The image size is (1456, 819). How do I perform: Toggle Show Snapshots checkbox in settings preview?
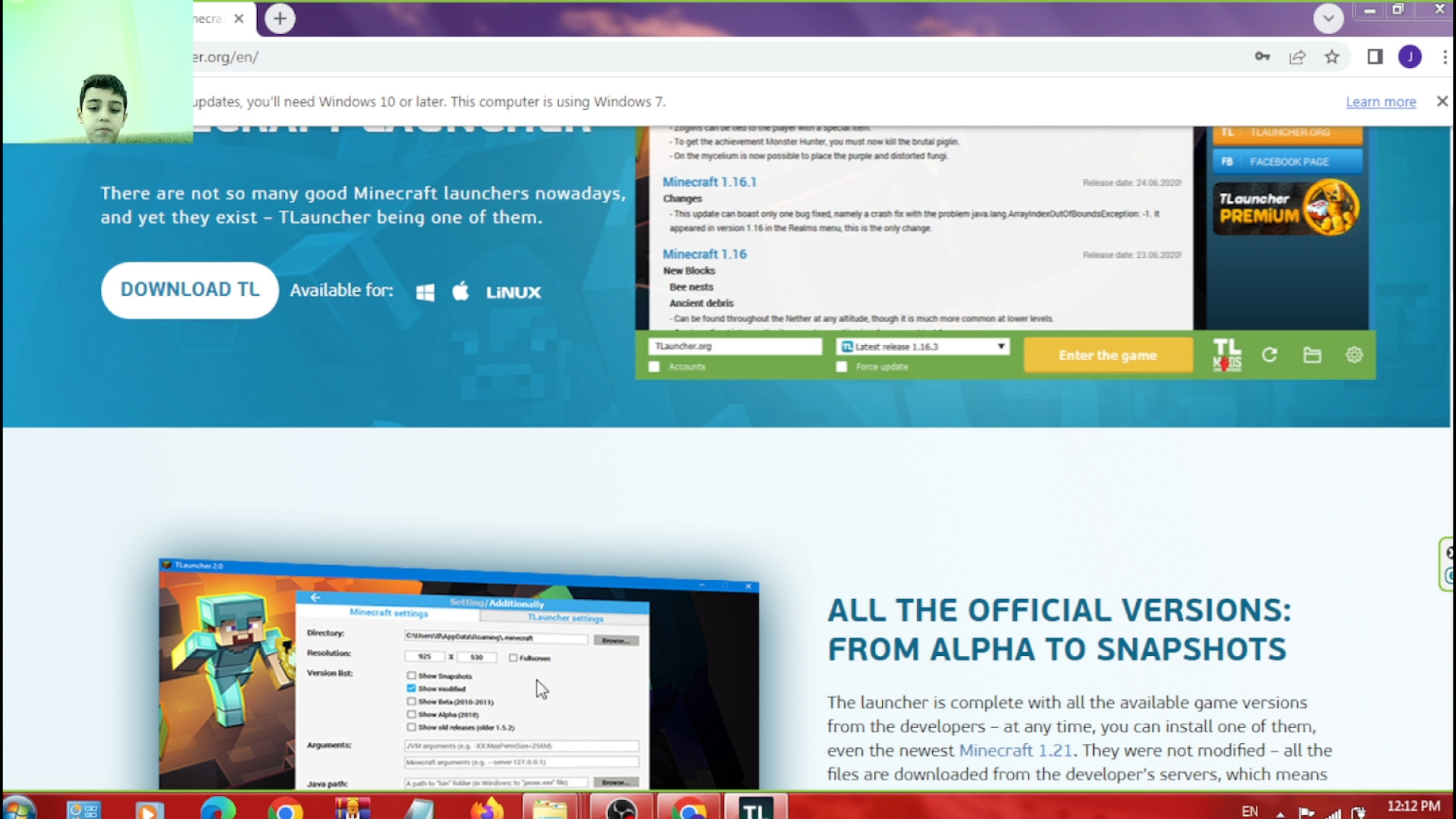tap(411, 675)
